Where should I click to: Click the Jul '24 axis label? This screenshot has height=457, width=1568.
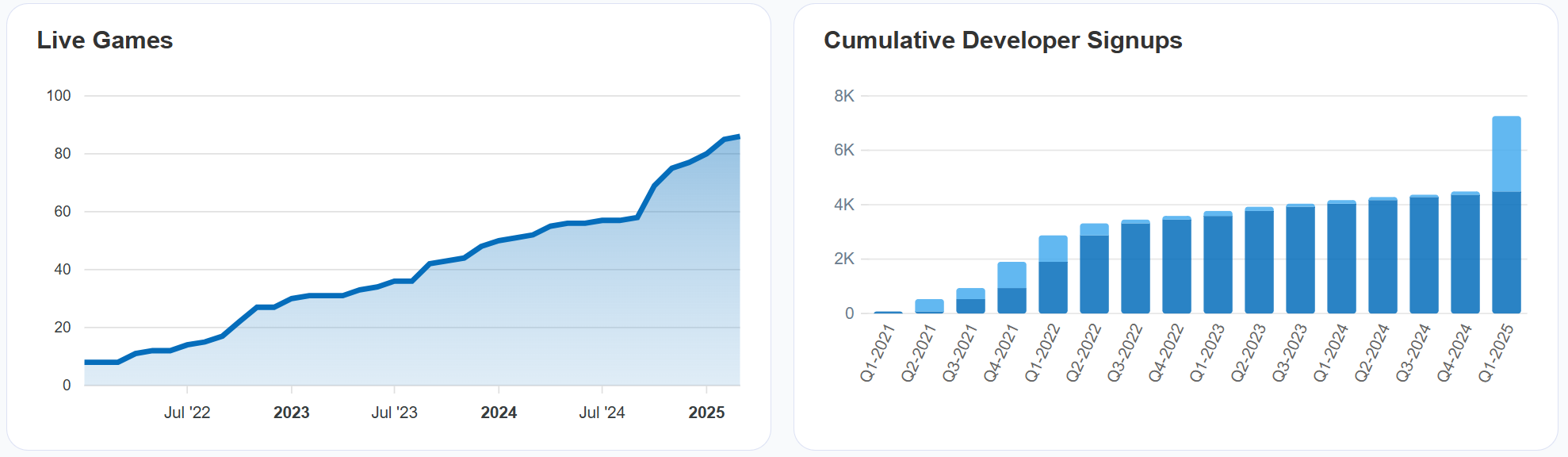(602, 413)
